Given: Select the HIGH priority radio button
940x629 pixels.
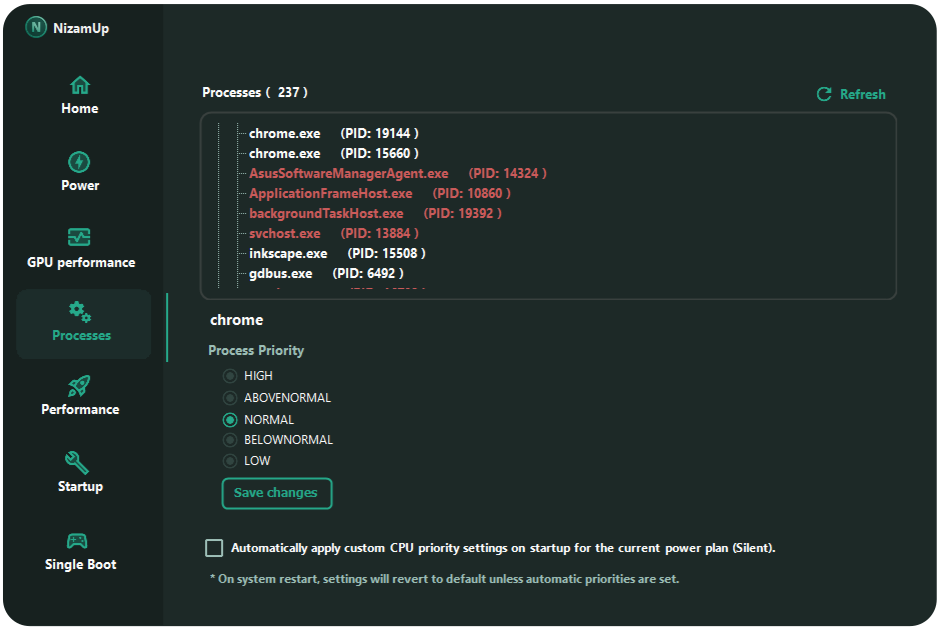Looking at the screenshot, I should click(231, 376).
